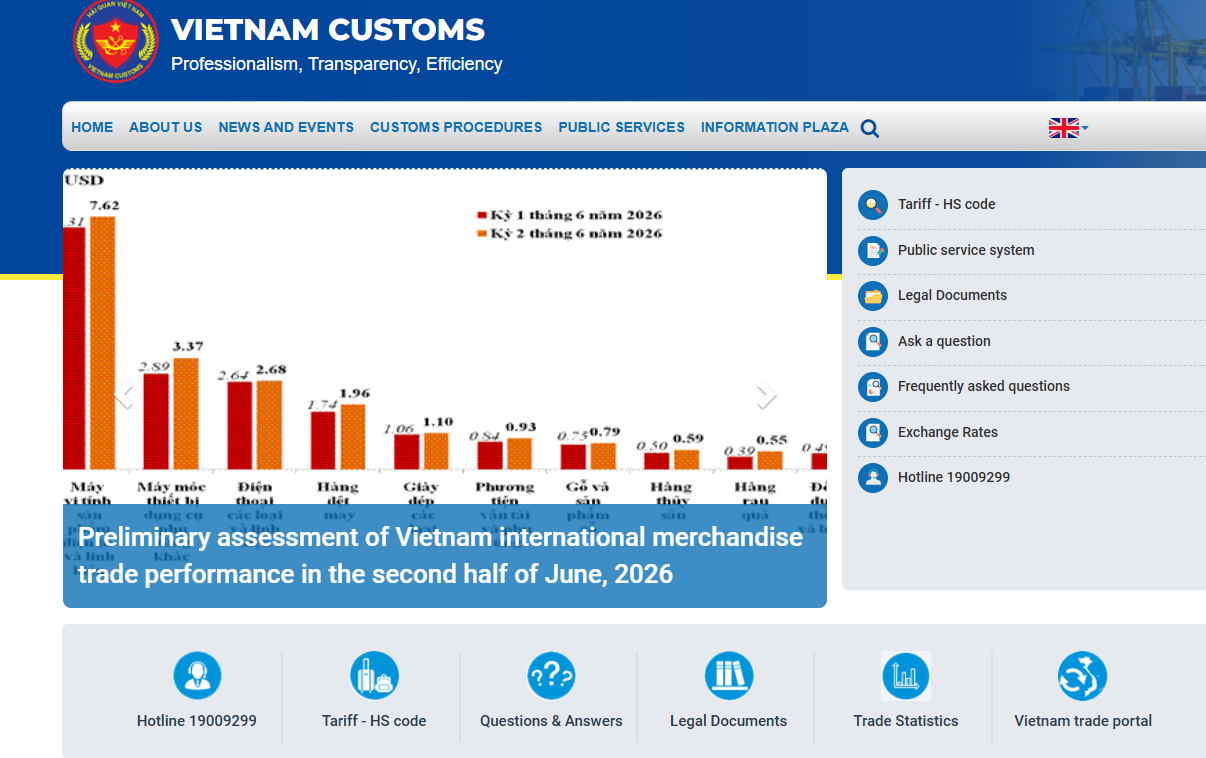The height and width of the screenshot is (758, 1206).
Task: Open Ask a question link
Action: coord(944,341)
